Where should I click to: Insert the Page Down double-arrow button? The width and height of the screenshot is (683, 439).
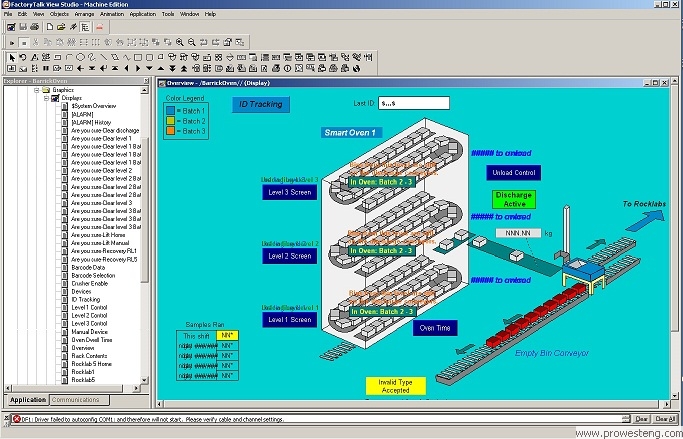[x=172, y=68]
